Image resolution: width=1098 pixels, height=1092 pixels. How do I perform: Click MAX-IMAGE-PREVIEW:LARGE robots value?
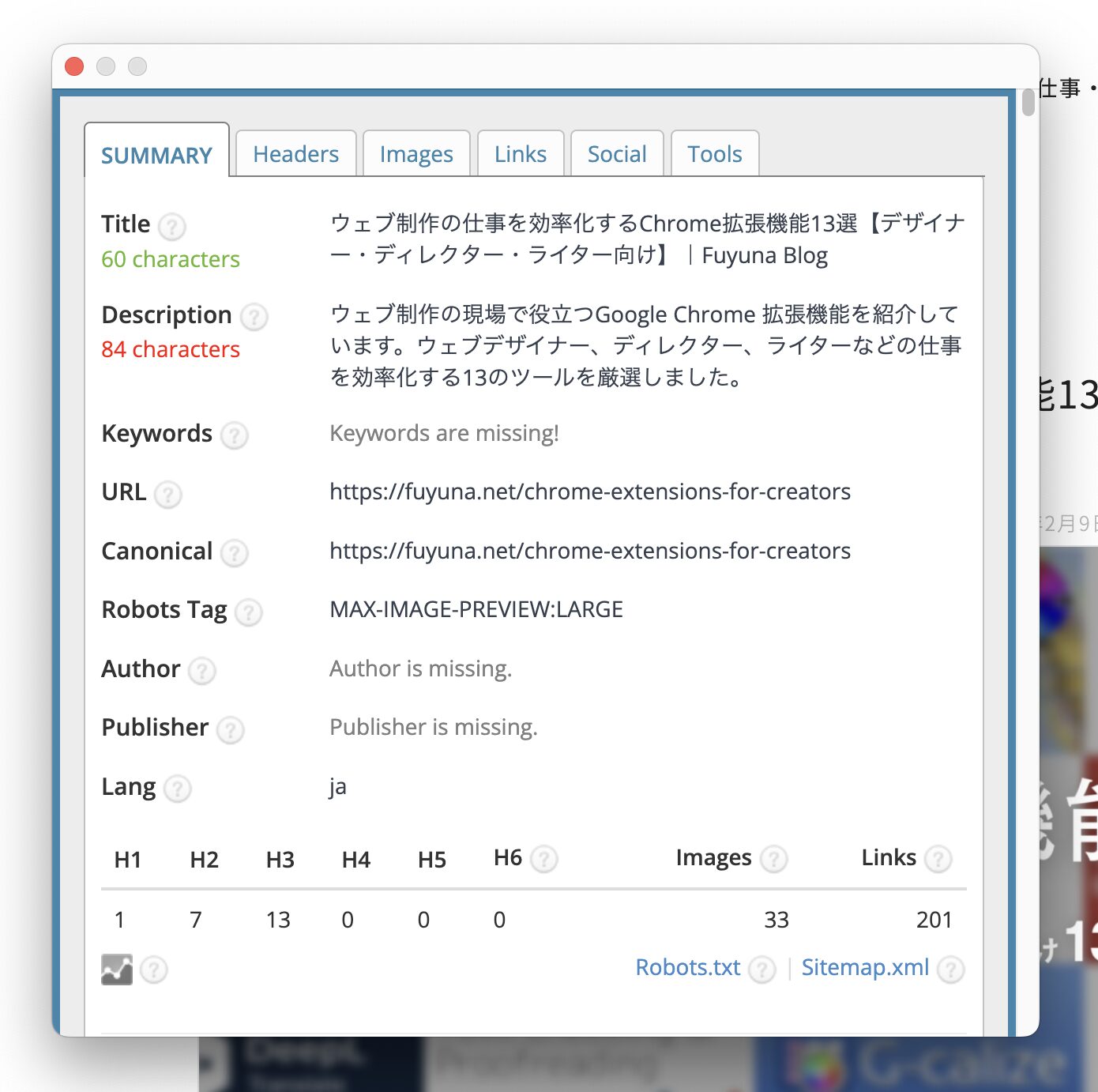(476, 609)
